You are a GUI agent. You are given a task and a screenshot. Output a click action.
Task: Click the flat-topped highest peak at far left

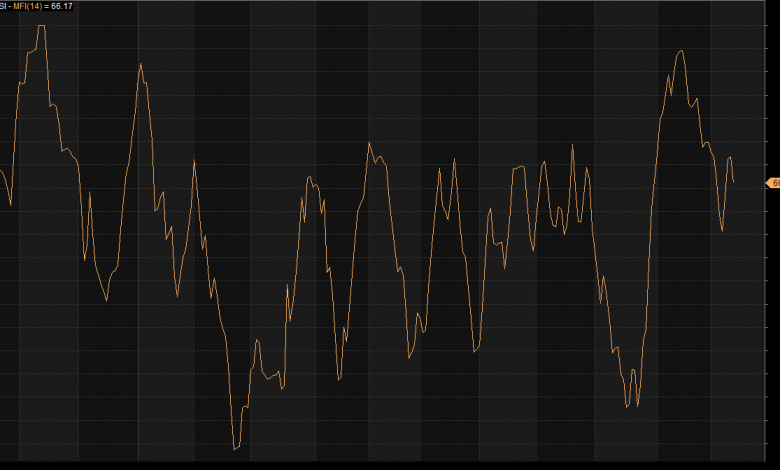click(41, 26)
